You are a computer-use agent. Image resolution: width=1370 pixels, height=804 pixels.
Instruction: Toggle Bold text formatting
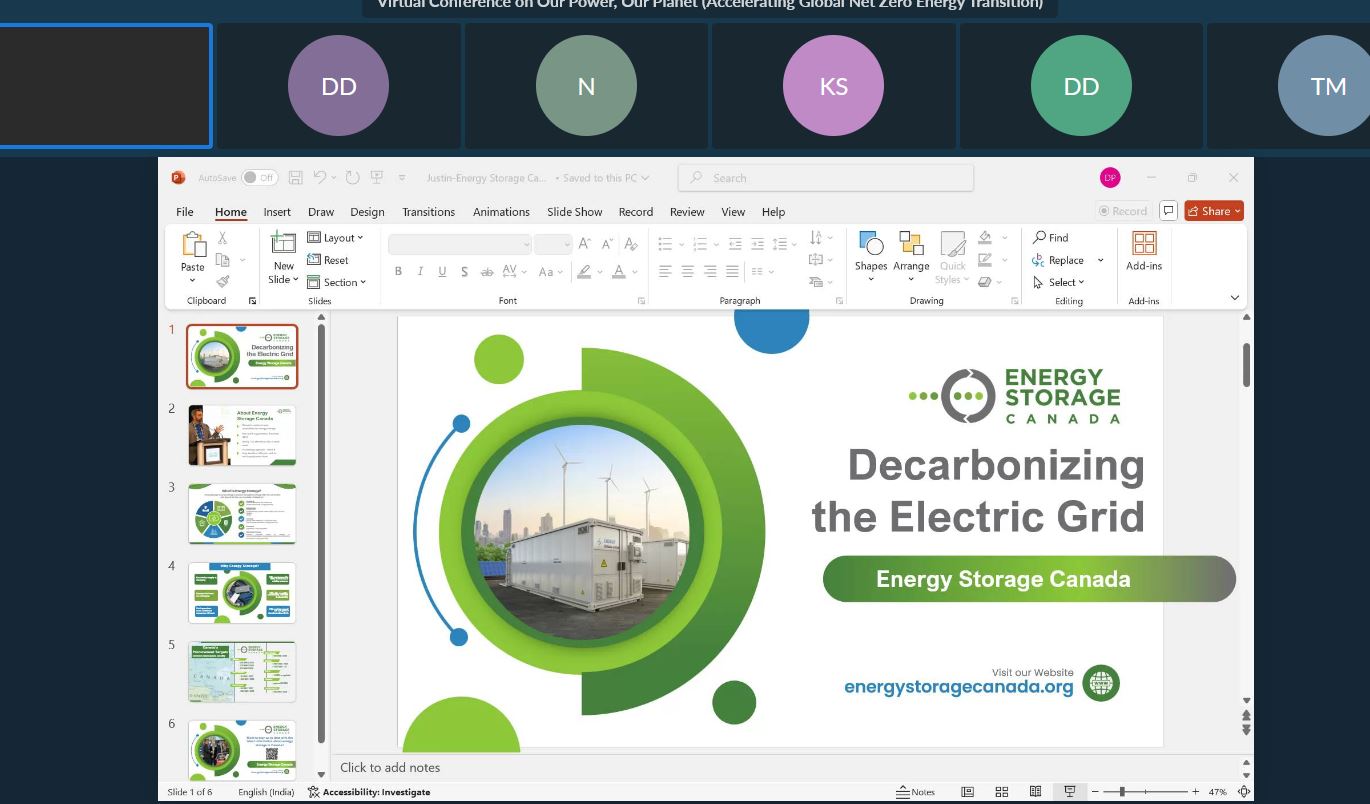click(x=398, y=272)
